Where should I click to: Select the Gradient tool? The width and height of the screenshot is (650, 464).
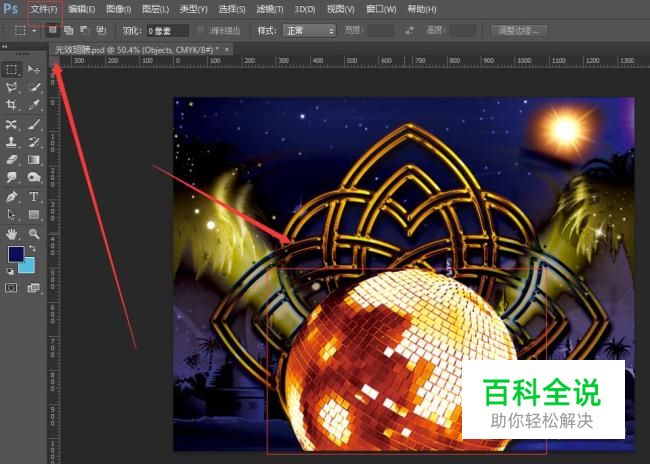pyautogui.click(x=34, y=160)
